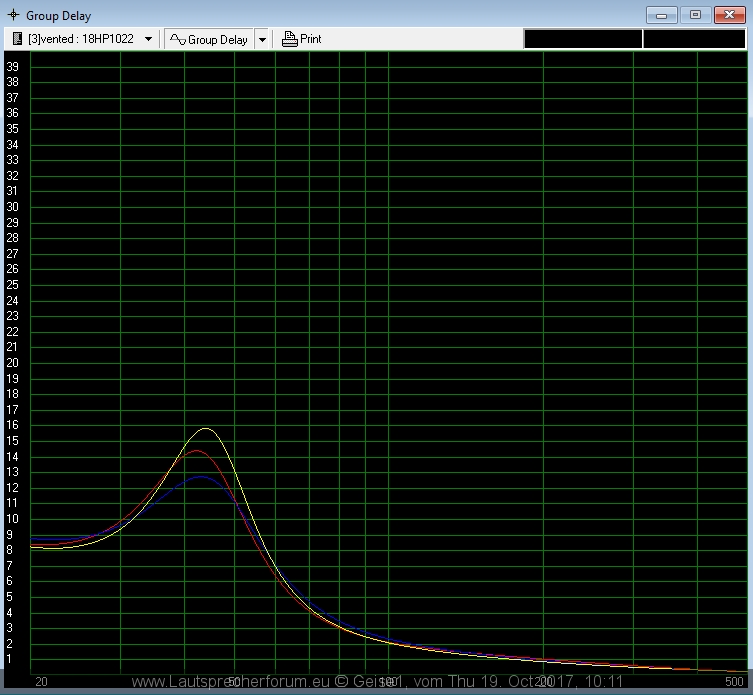Minimize the Group Delay window
The height and width of the screenshot is (695, 753).
coord(661,15)
